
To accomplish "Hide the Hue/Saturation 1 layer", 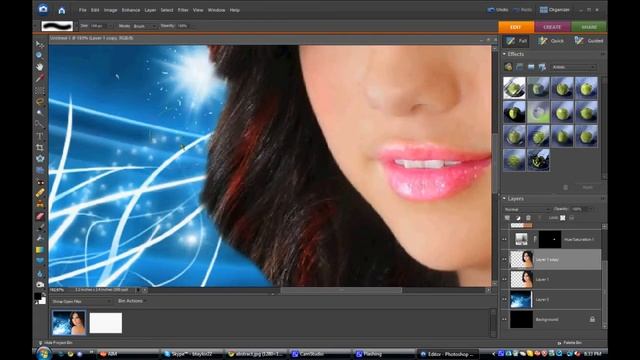I will point(504,240).
